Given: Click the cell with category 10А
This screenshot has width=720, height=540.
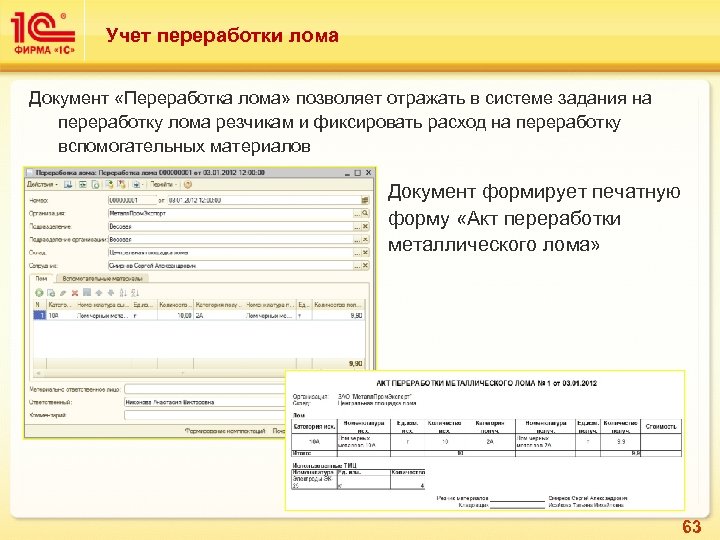Looking at the screenshot, I should coord(60,315).
